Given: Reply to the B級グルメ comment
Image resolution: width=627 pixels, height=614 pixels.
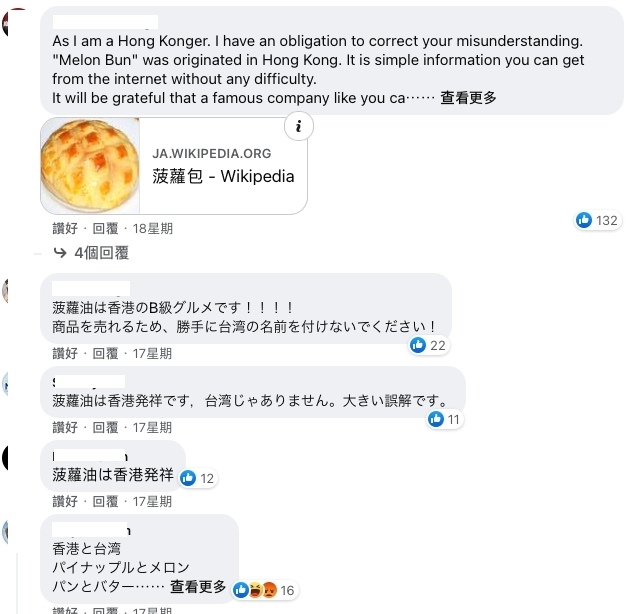Looking at the screenshot, I should [x=105, y=353].
